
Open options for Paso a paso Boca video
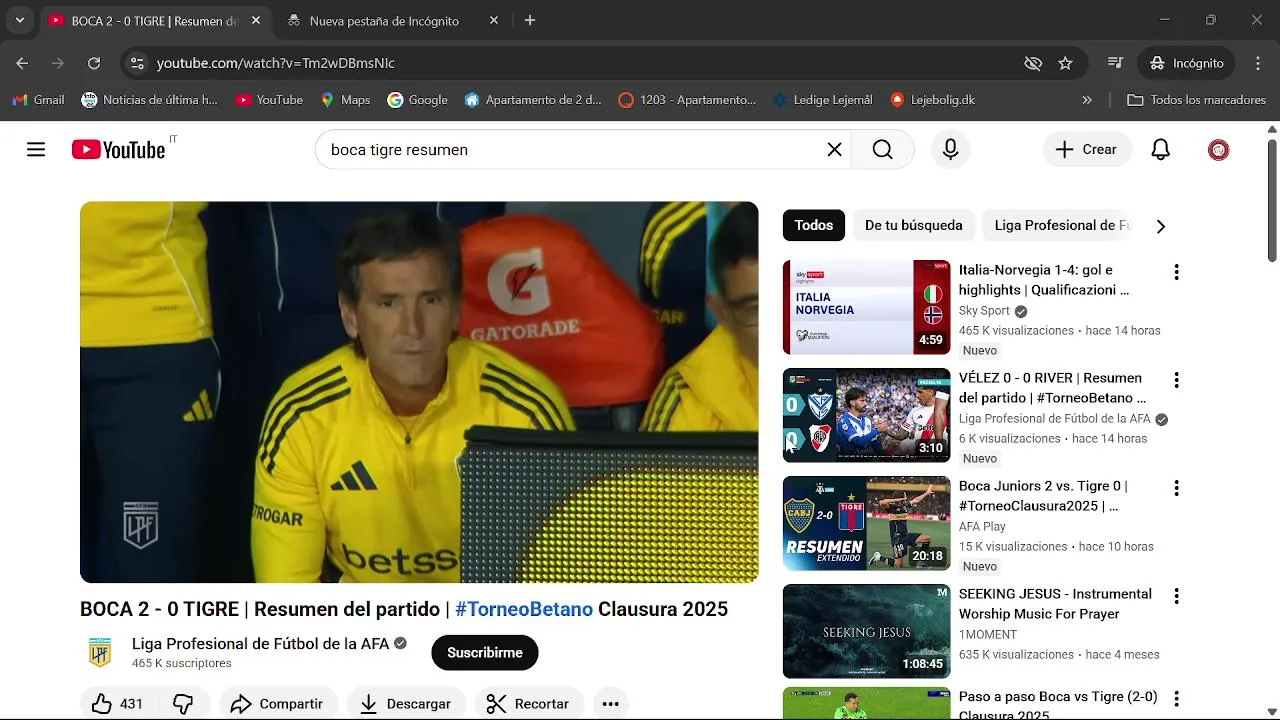point(1176,699)
